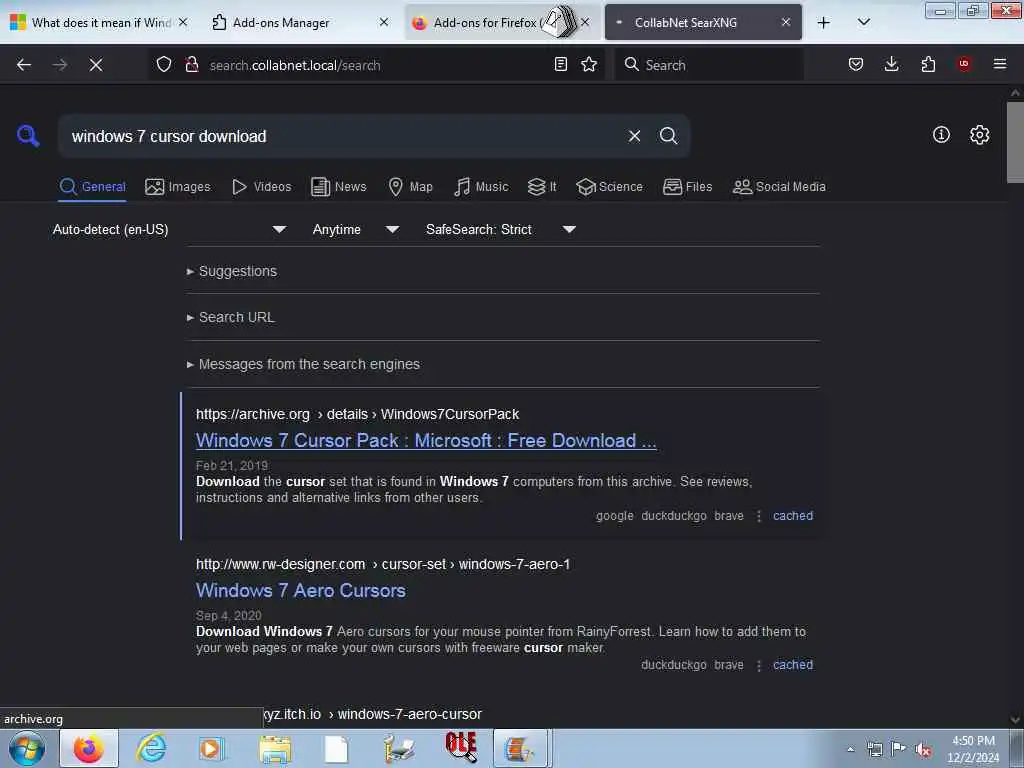This screenshot has height=768, width=1024.
Task: Click the taskbar clock 4:50 PM
Action: pyautogui.click(x=973, y=749)
